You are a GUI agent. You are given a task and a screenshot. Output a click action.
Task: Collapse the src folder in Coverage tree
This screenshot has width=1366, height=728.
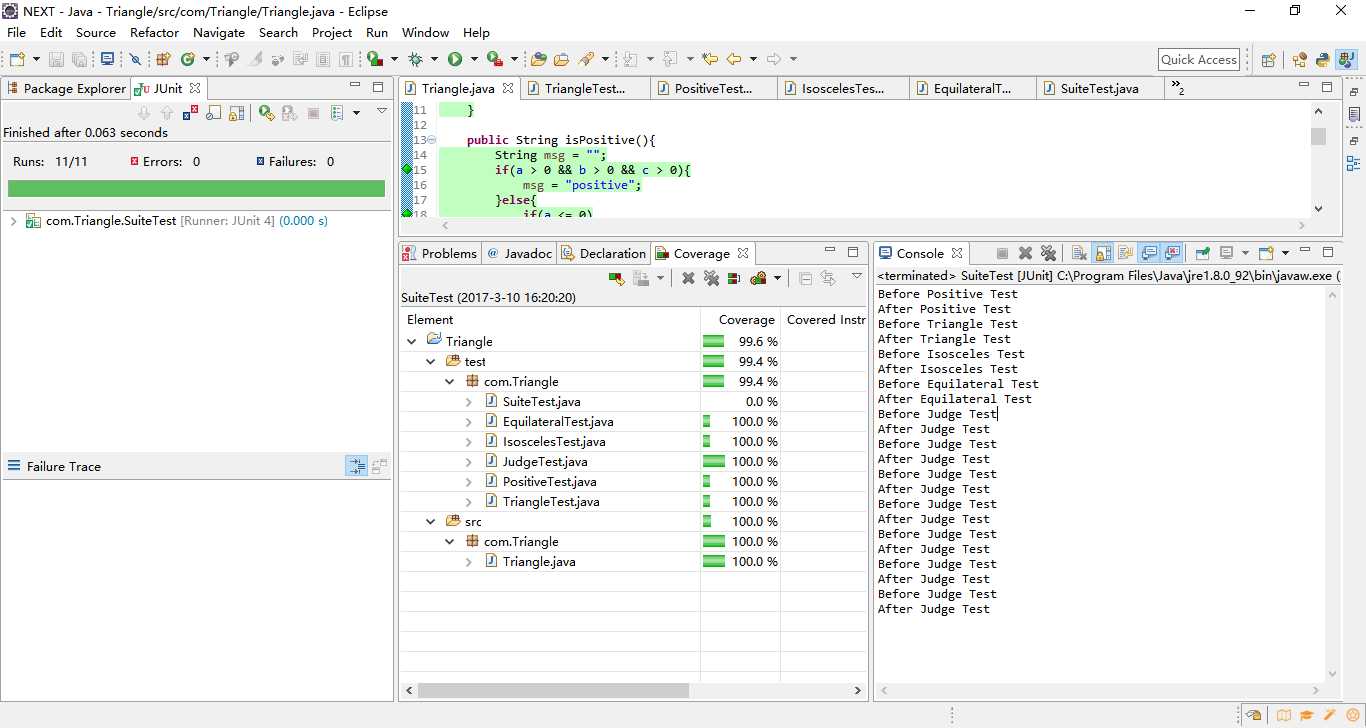coord(431,521)
